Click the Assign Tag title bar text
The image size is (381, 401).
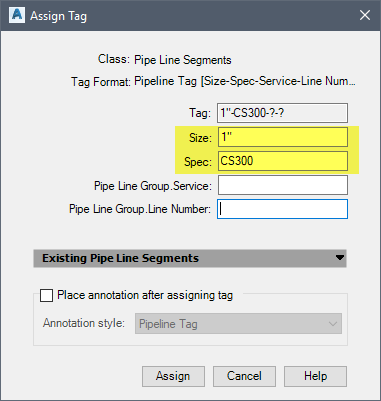tap(58, 16)
